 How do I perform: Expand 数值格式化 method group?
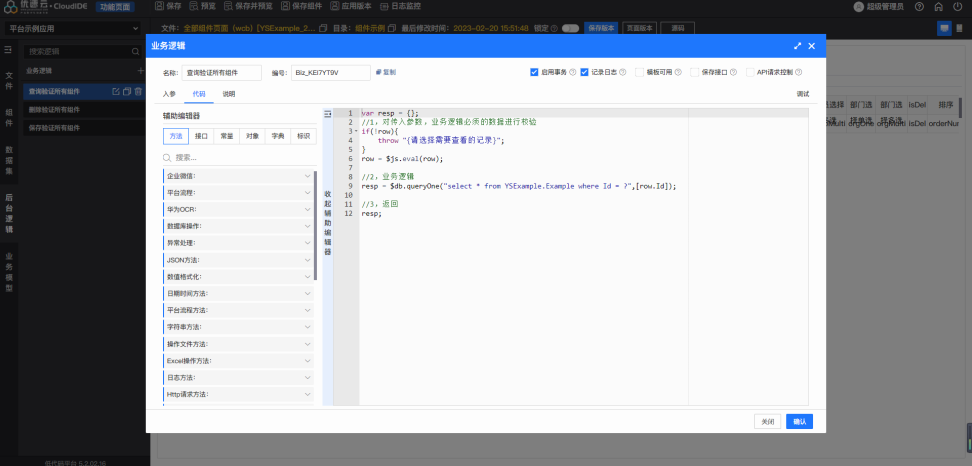click(239, 276)
